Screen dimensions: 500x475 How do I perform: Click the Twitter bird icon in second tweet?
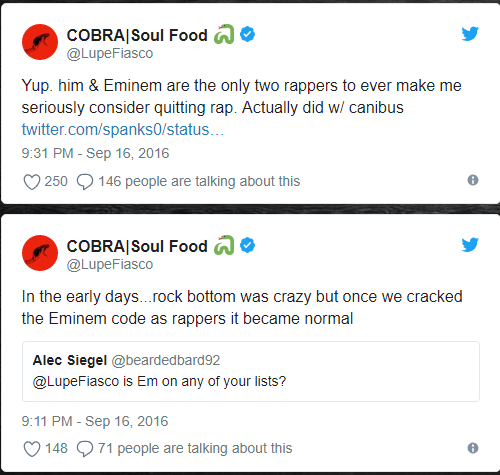[x=470, y=245]
